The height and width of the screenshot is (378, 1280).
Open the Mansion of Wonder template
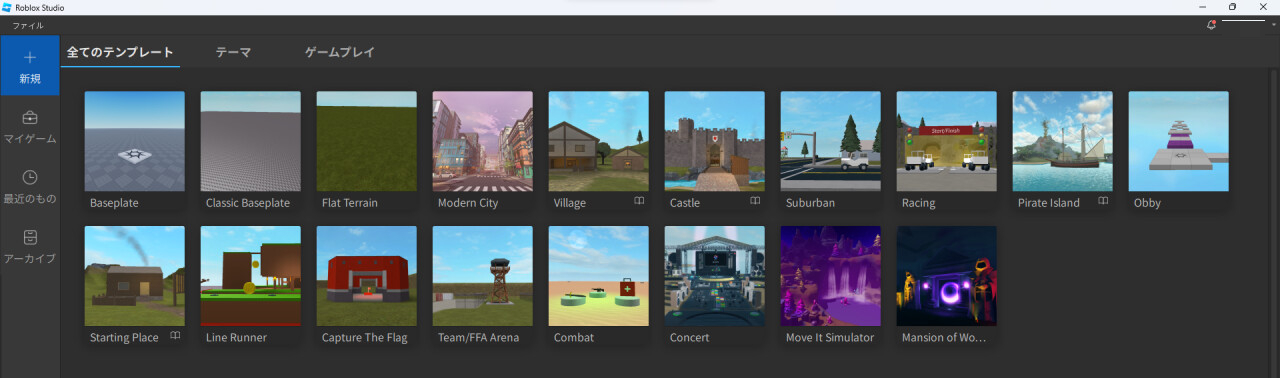tap(947, 276)
